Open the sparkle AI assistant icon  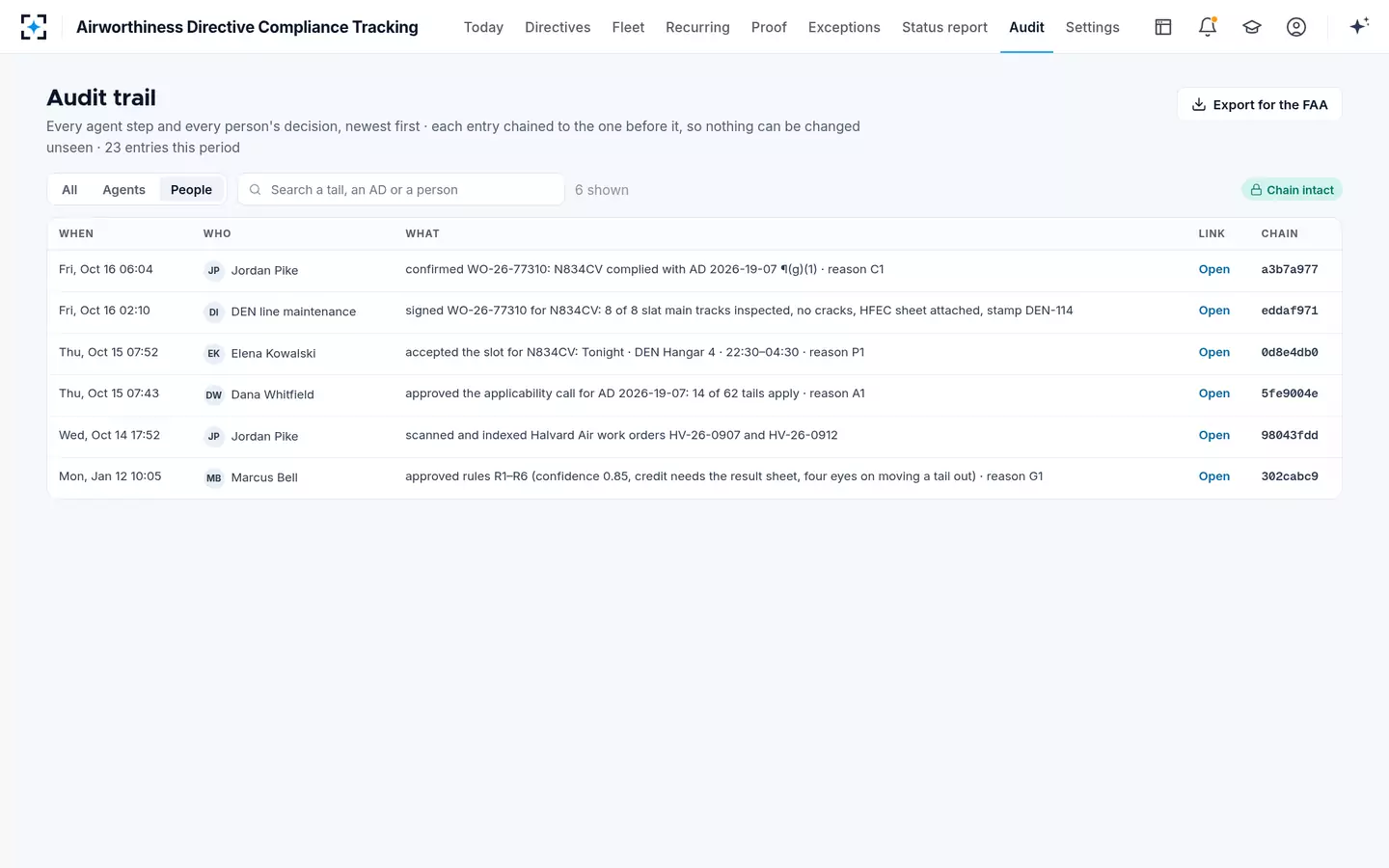pos(1359,27)
